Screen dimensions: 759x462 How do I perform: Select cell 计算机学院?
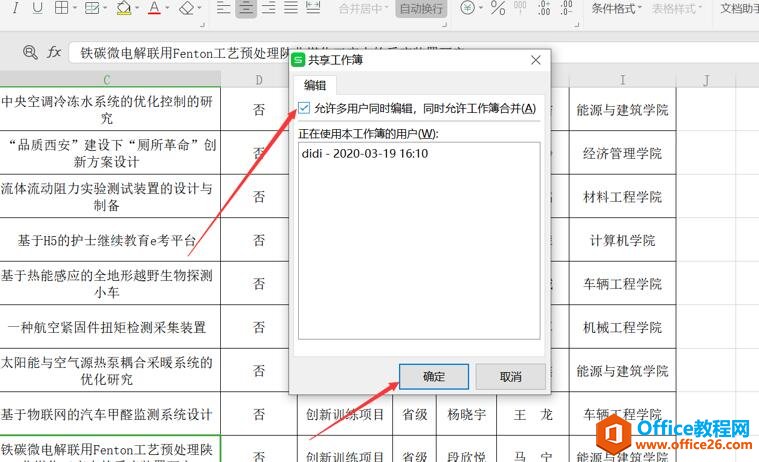[x=622, y=240]
